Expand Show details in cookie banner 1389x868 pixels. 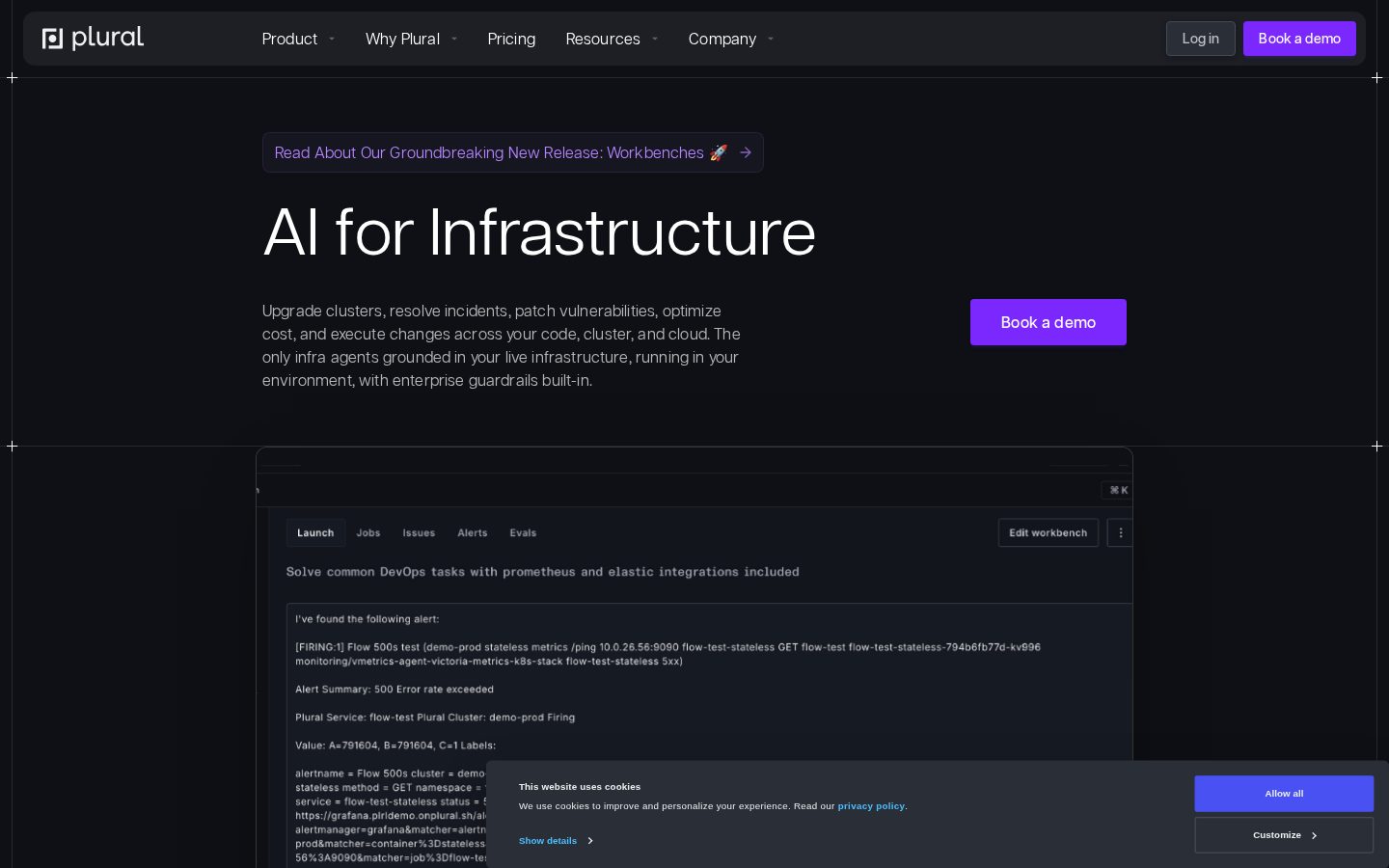pyautogui.click(x=556, y=841)
